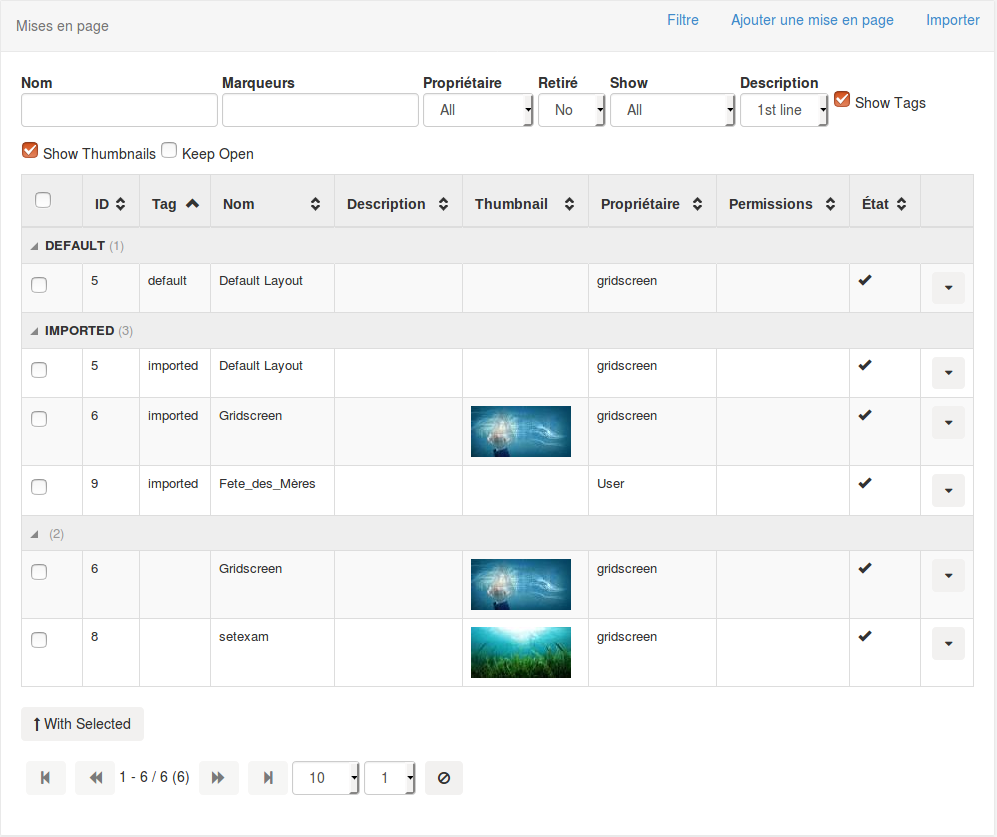
Task: Go to previous page of results
Action: (x=95, y=778)
